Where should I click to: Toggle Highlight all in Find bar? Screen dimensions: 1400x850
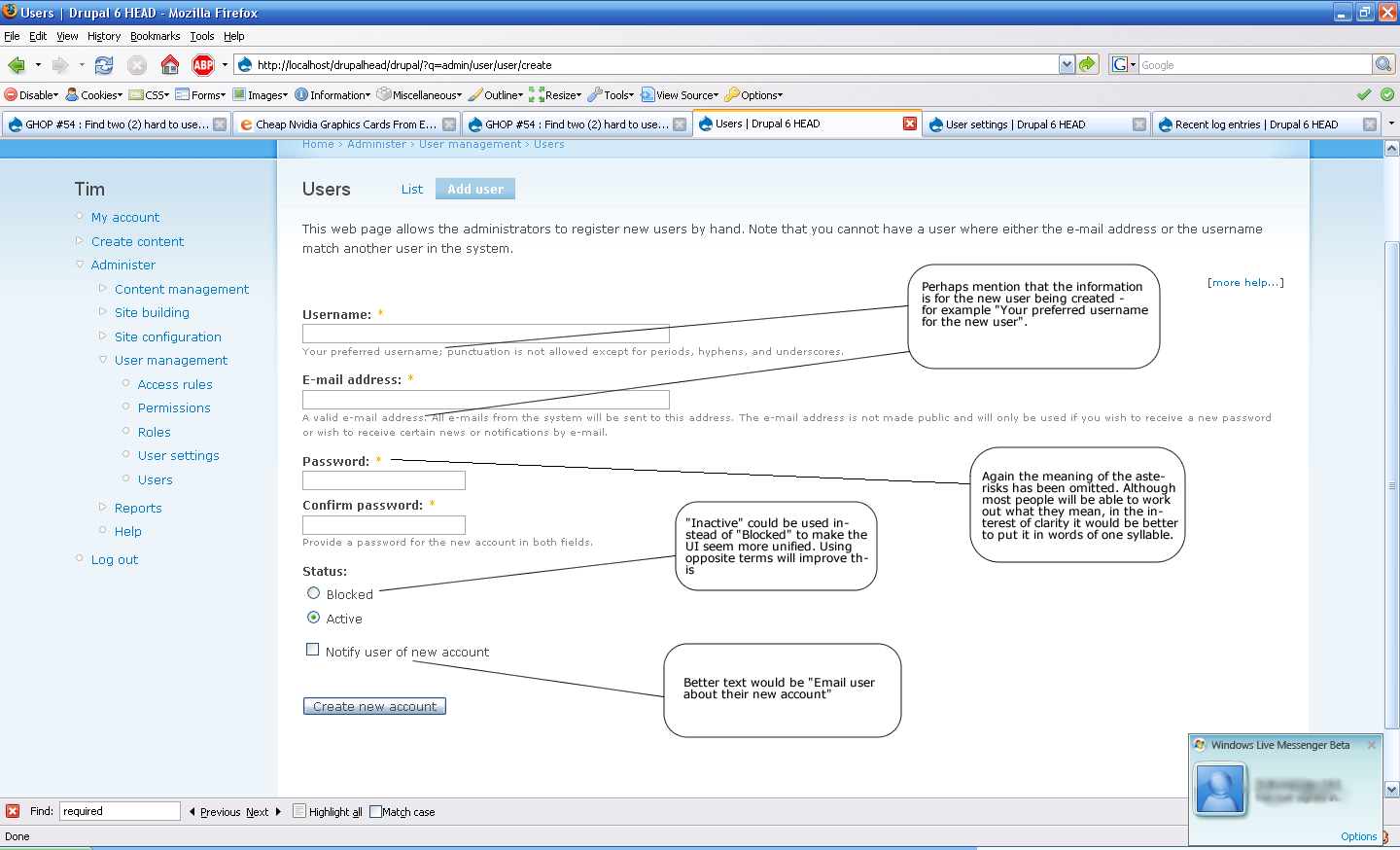[328, 812]
